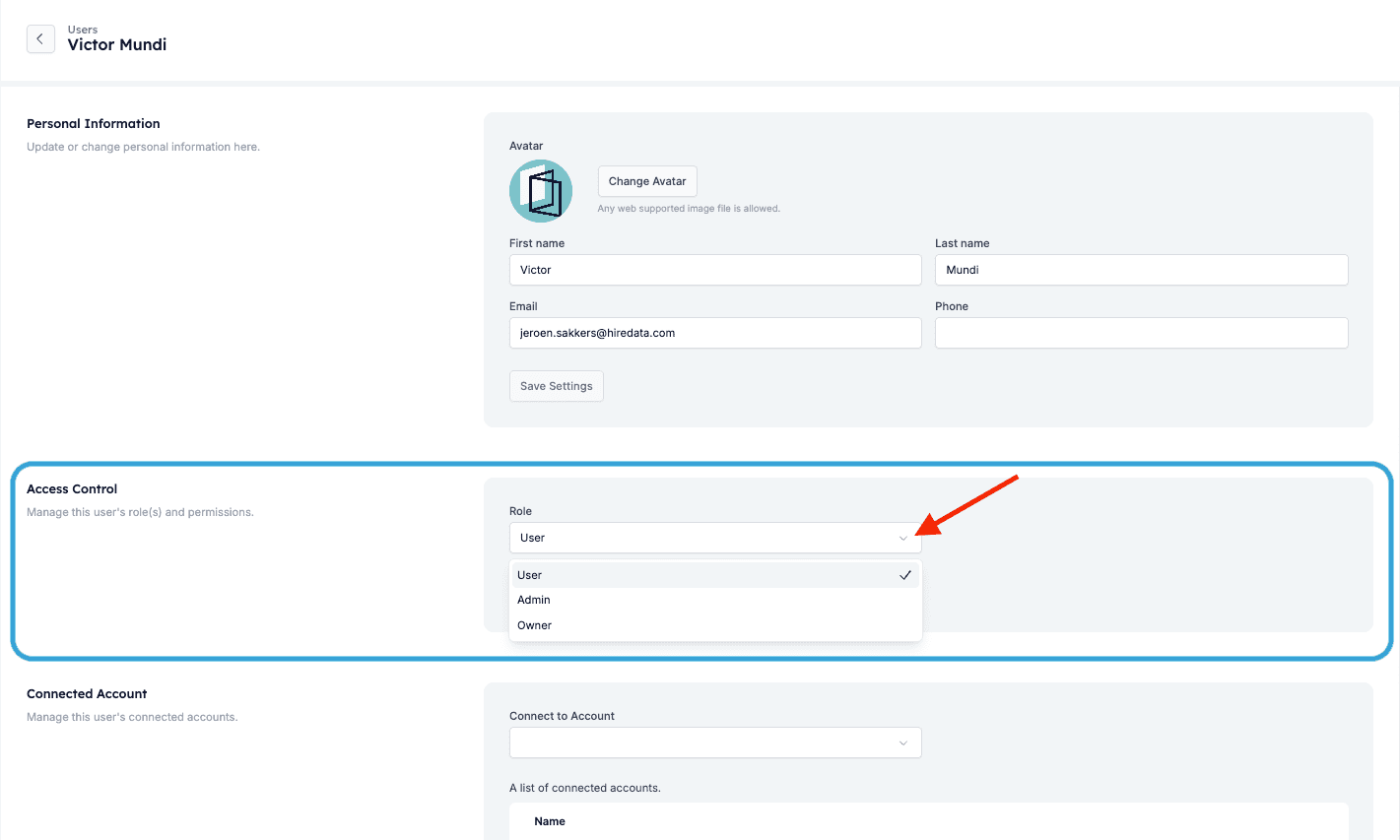Click the Connected Account heading
This screenshot has height=840, width=1400.
click(x=87, y=693)
